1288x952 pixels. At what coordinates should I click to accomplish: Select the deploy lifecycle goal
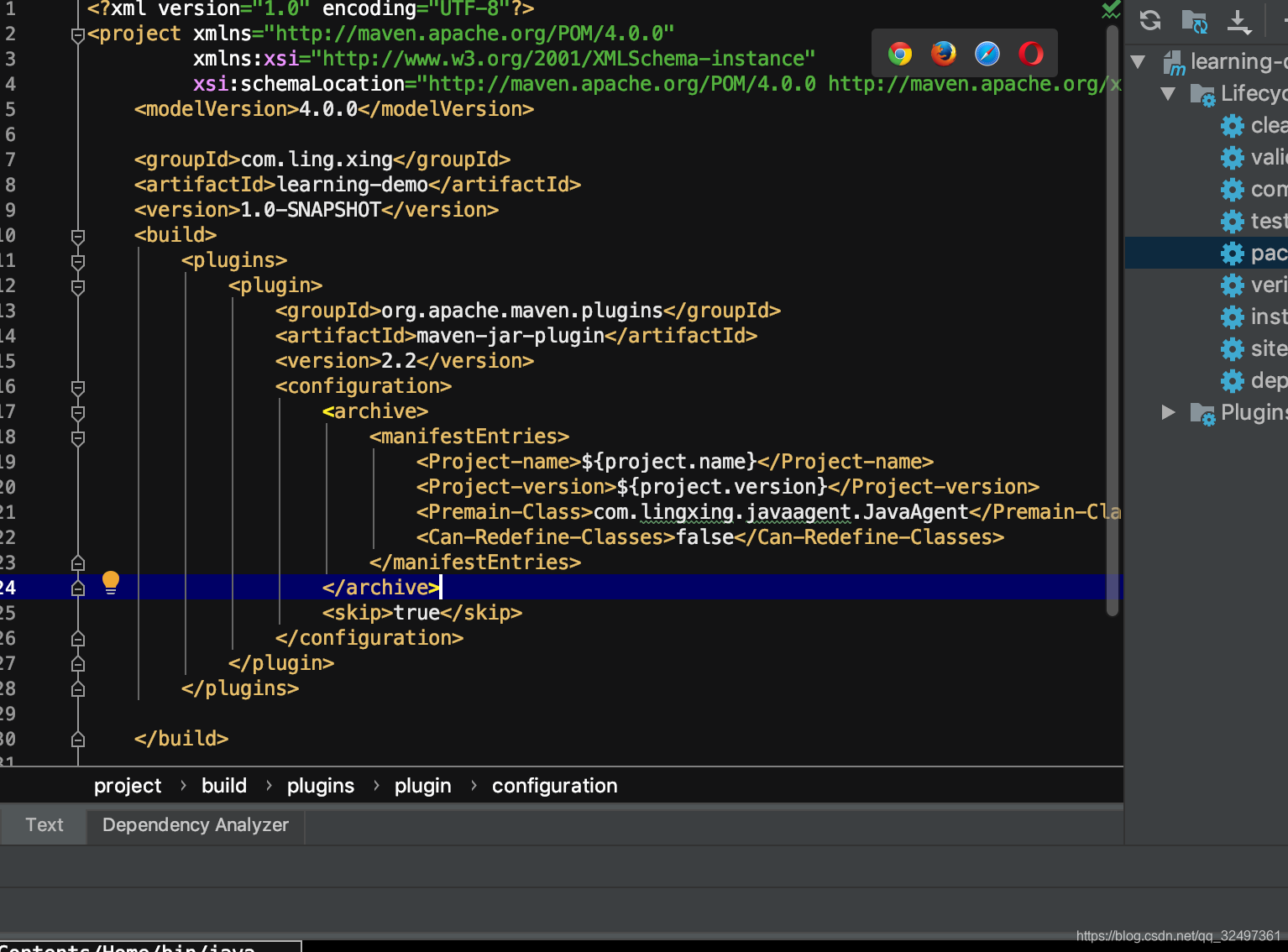[1254, 381]
